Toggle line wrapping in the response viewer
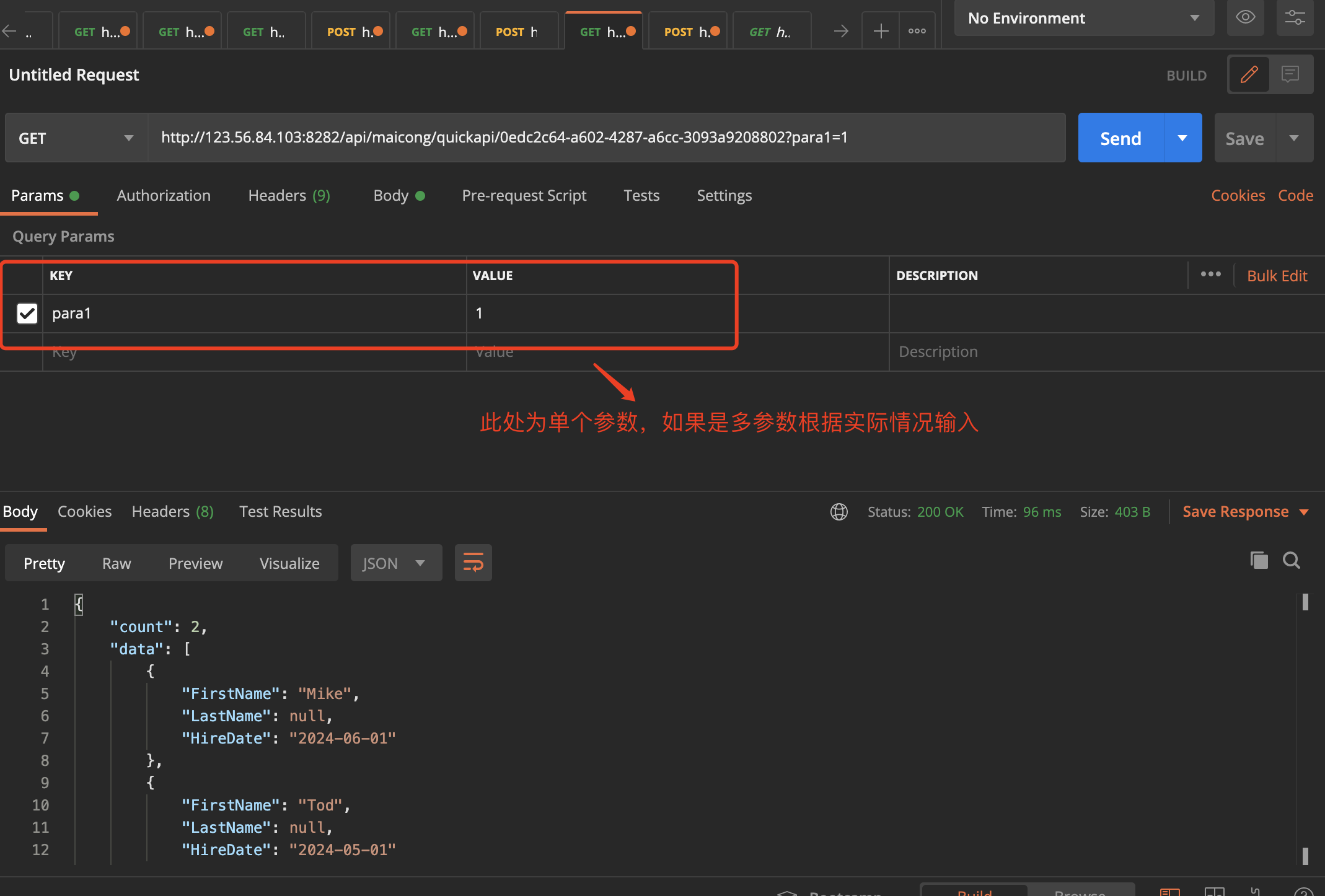The image size is (1325, 896). pos(473,563)
